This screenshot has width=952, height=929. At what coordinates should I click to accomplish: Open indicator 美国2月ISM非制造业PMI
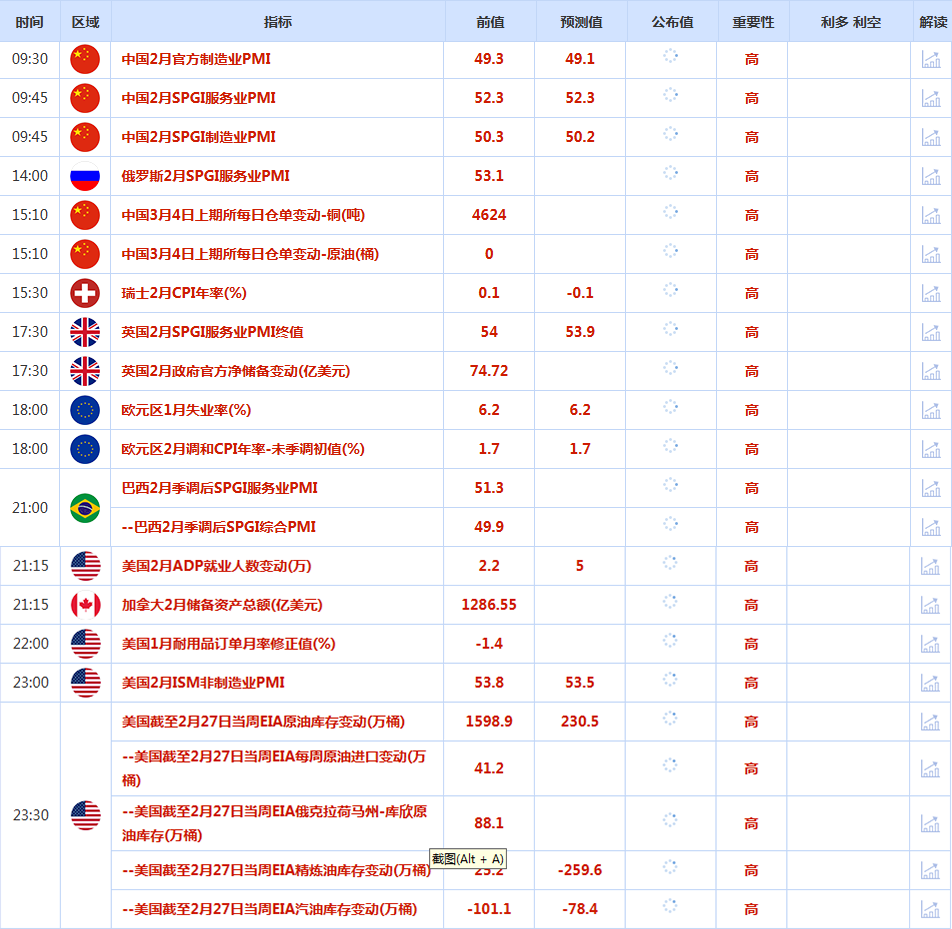click(203, 682)
